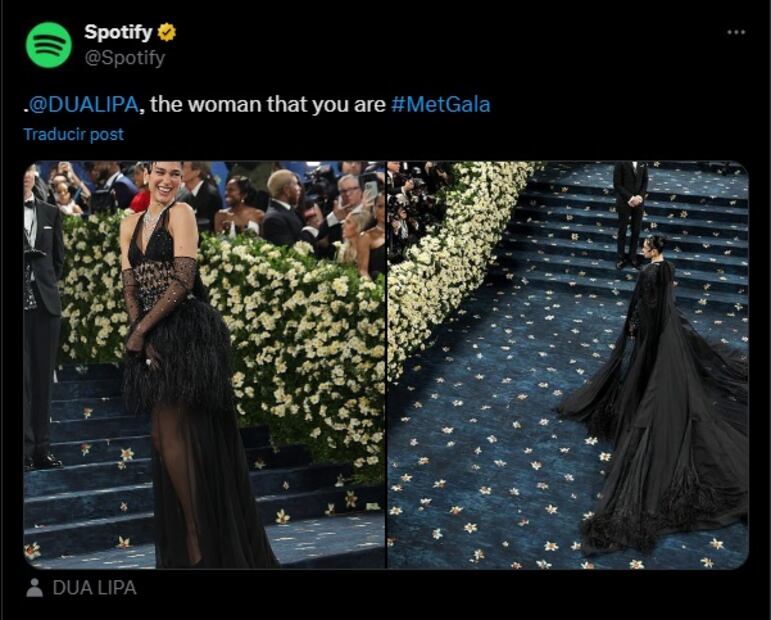Viewport: 771px width, 620px height.
Task: Click the text "the woman that you are"
Action: (x=267, y=105)
